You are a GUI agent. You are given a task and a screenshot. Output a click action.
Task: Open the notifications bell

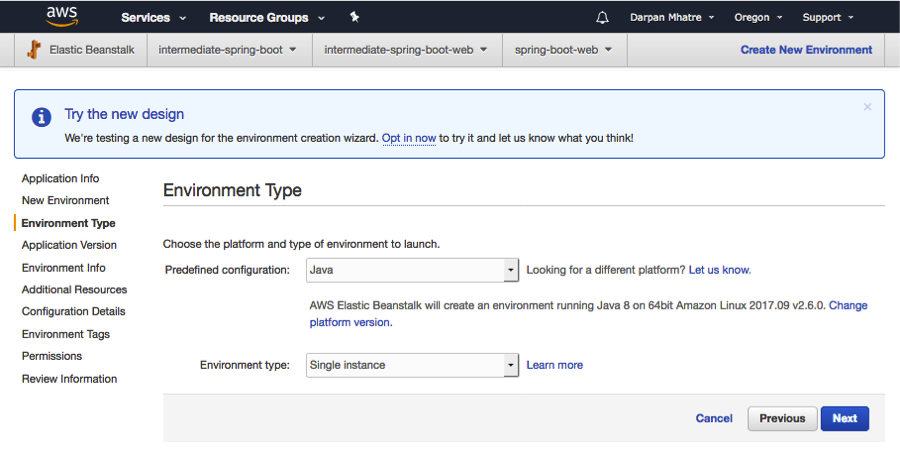pos(602,18)
